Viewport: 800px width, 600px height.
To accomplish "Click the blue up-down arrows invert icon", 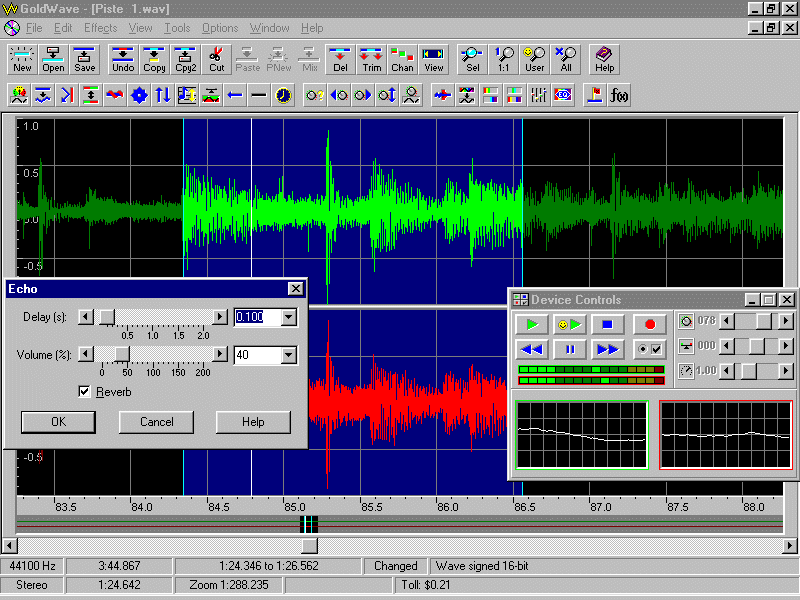I will 163,95.
